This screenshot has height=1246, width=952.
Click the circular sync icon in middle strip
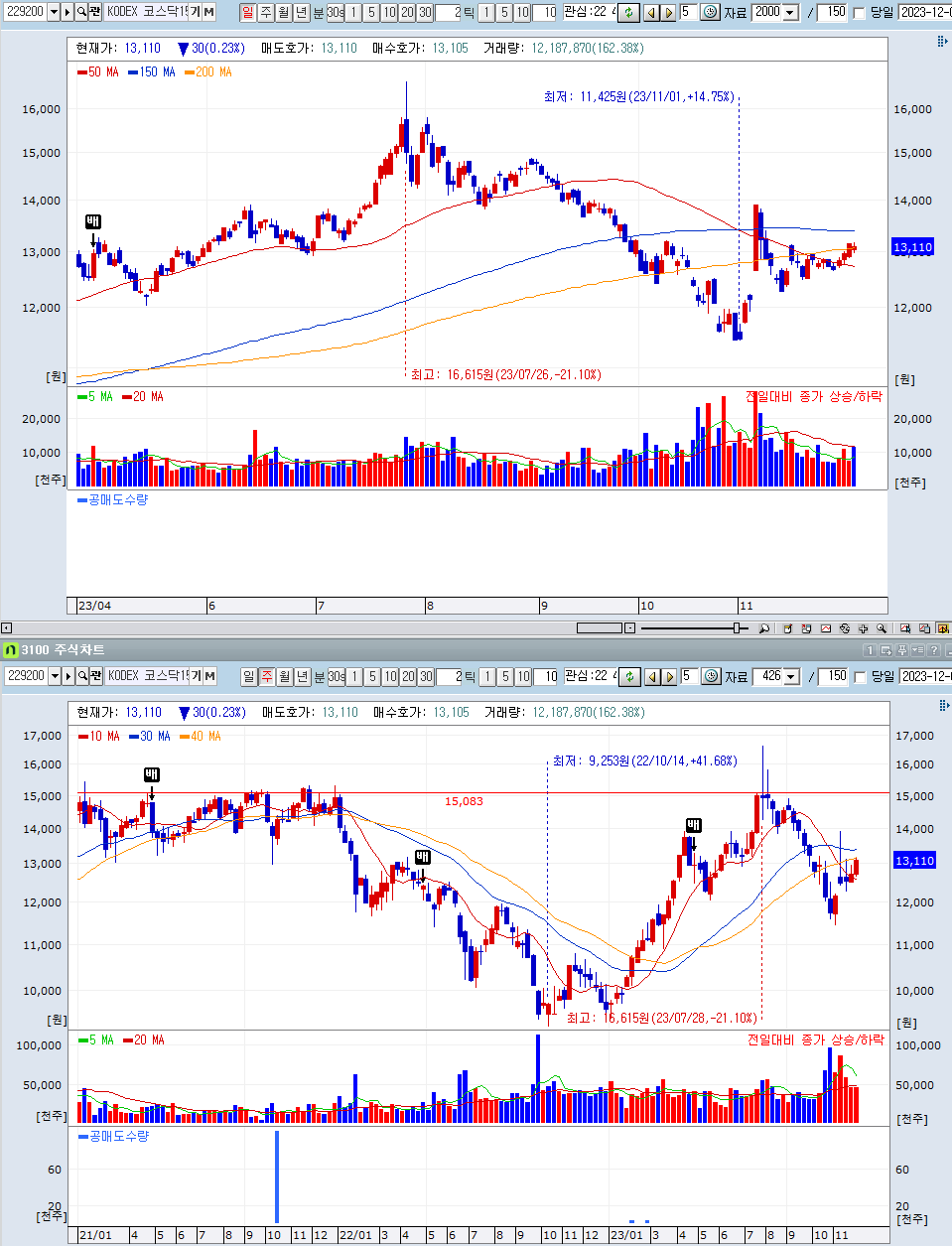click(x=845, y=627)
